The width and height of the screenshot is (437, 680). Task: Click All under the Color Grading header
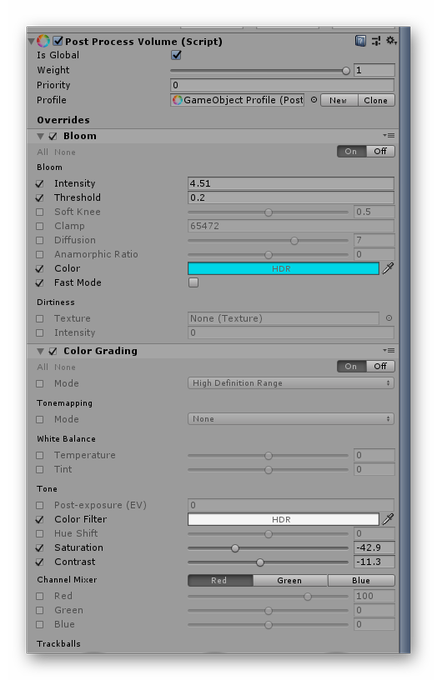click(x=42, y=367)
